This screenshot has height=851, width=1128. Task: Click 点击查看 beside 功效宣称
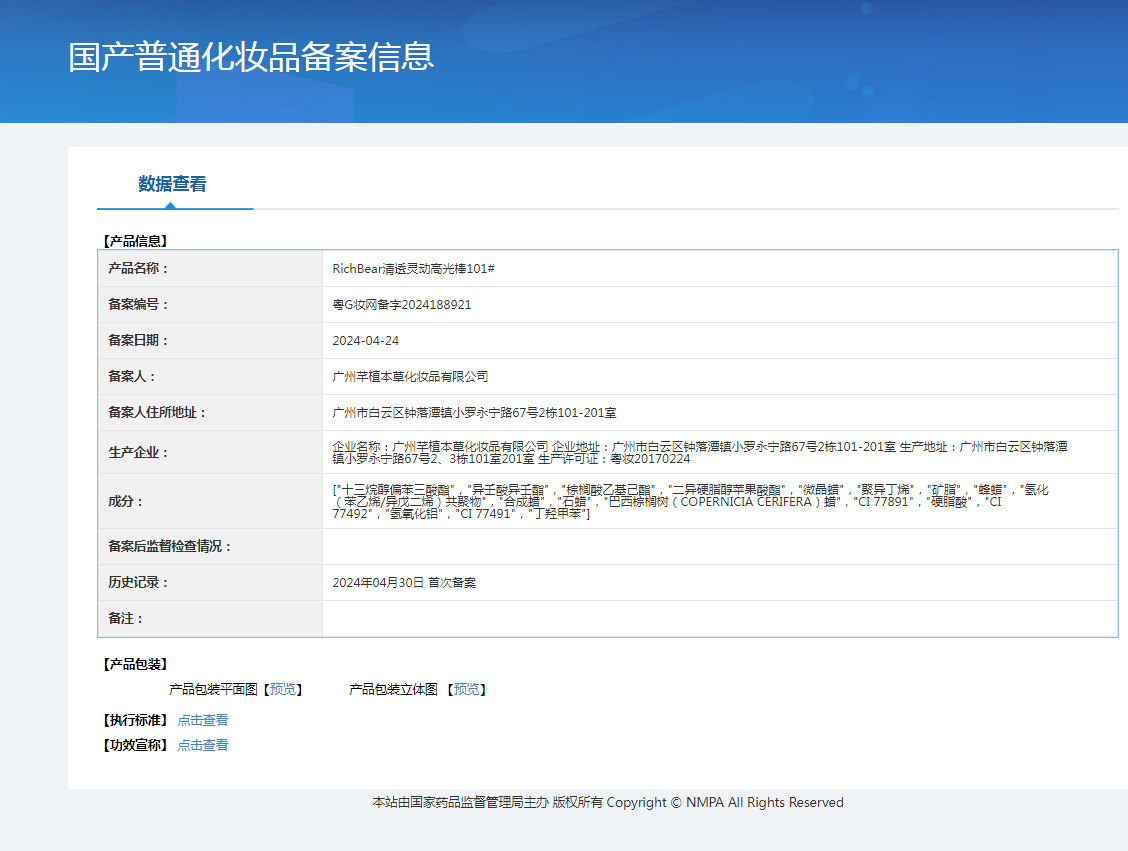click(202, 745)
